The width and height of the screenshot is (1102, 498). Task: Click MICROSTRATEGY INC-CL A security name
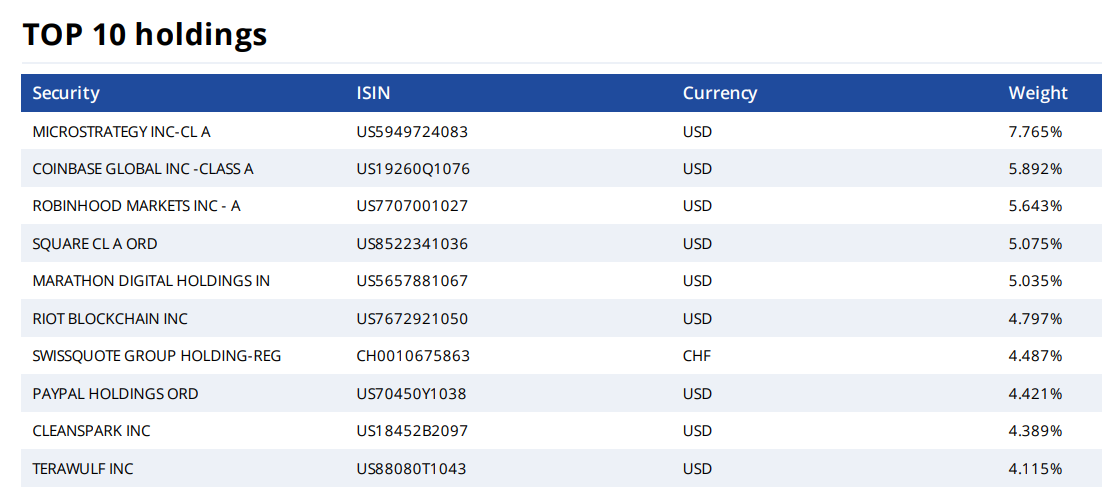click(x=121, y=131)
